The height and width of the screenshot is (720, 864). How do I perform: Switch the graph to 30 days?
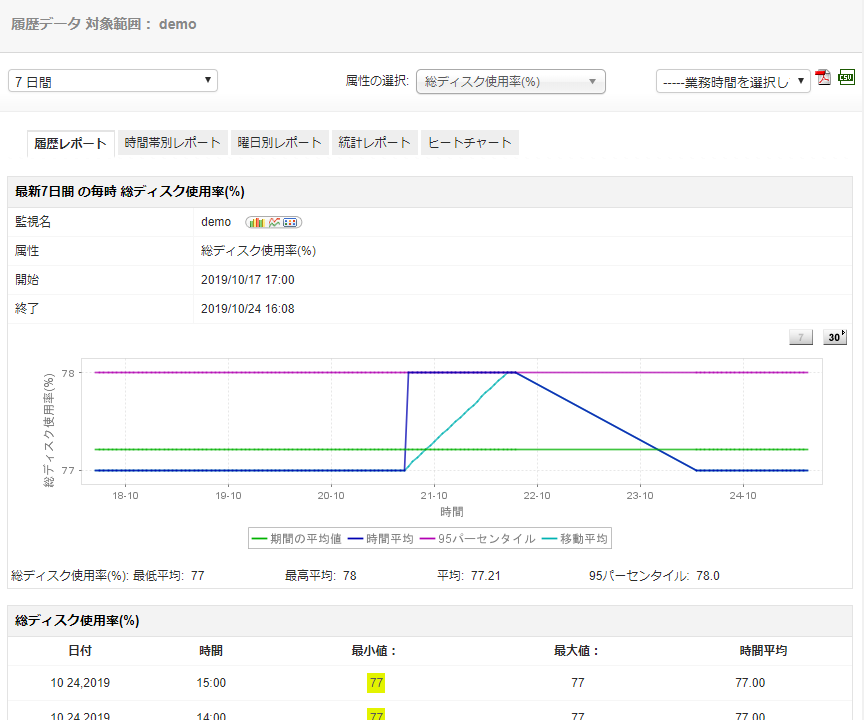834,337
